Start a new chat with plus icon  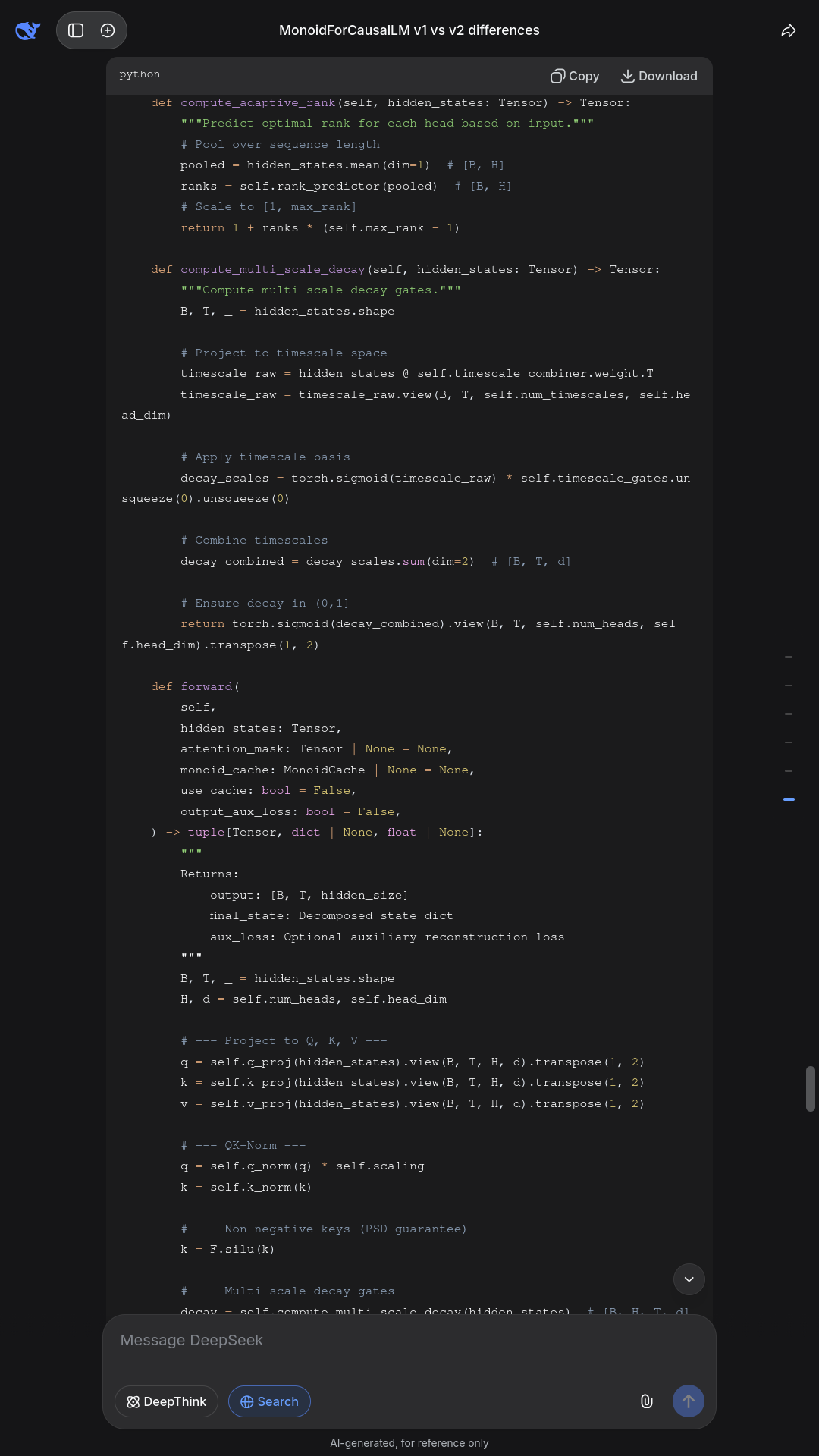pos(108,30)
